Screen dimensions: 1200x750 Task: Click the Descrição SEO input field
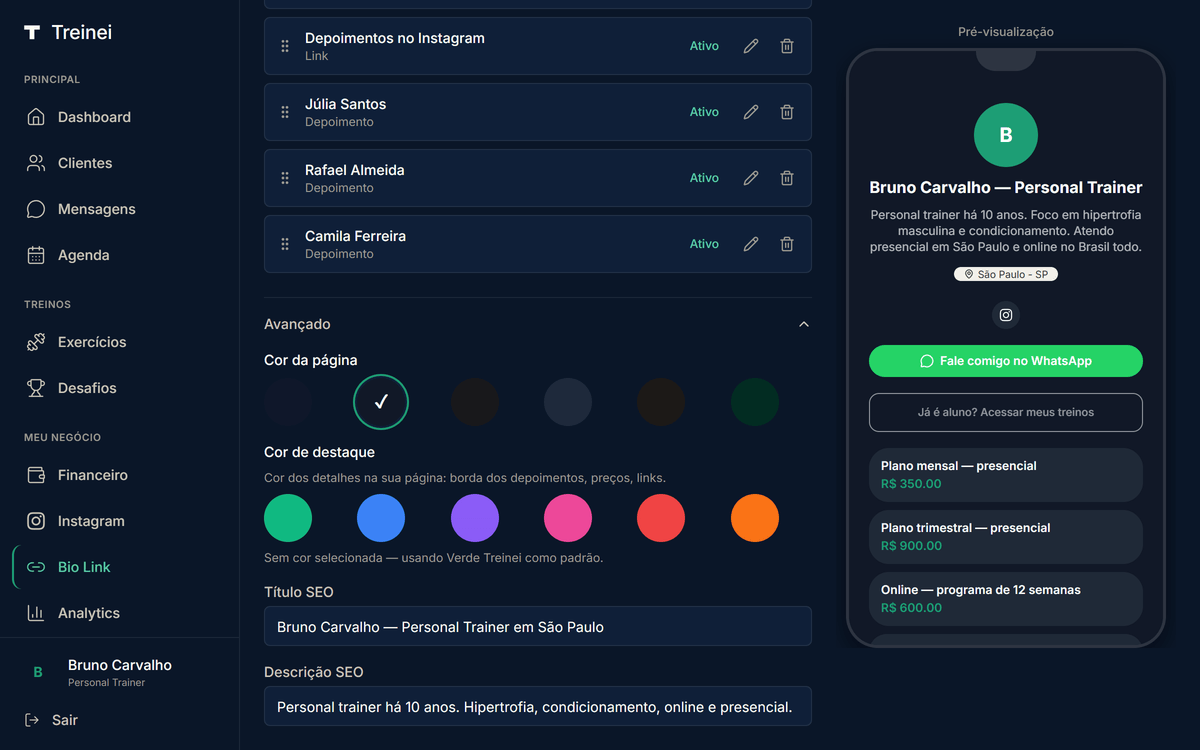[x=538, y=706]
